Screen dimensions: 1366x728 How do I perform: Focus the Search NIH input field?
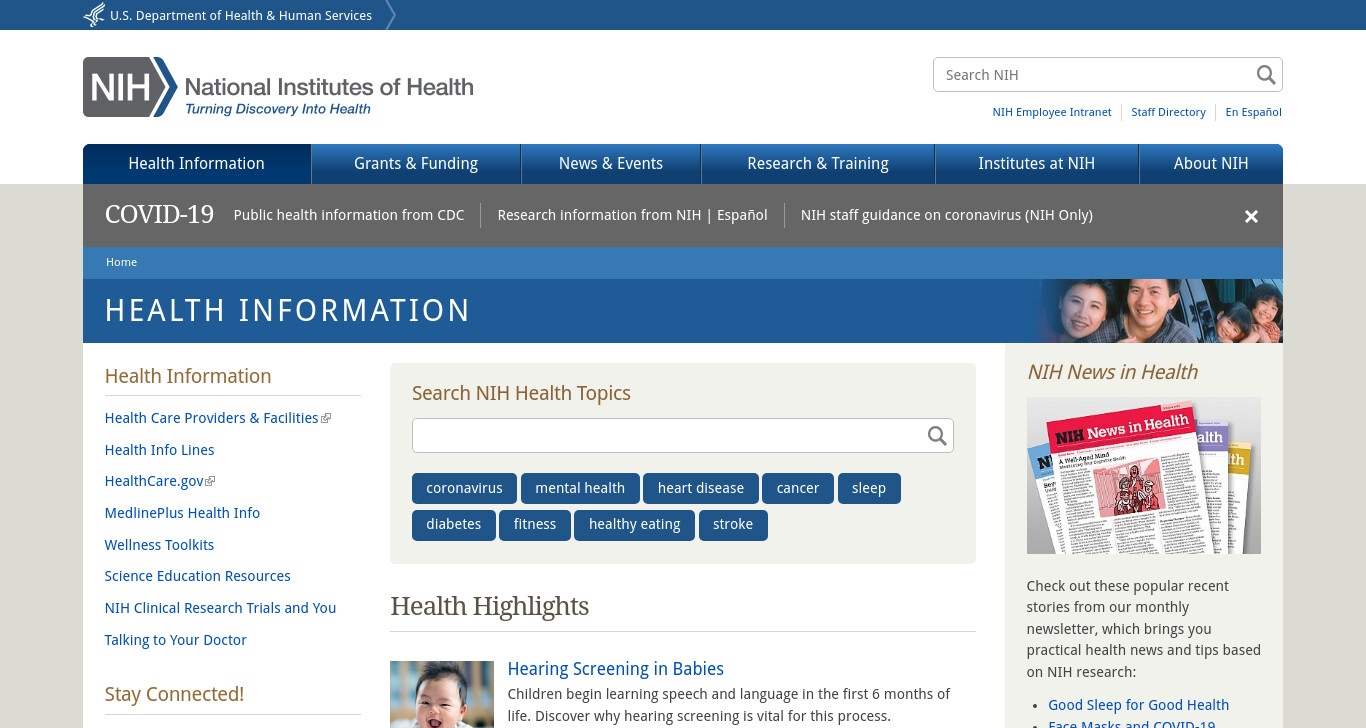(1094, 75)
